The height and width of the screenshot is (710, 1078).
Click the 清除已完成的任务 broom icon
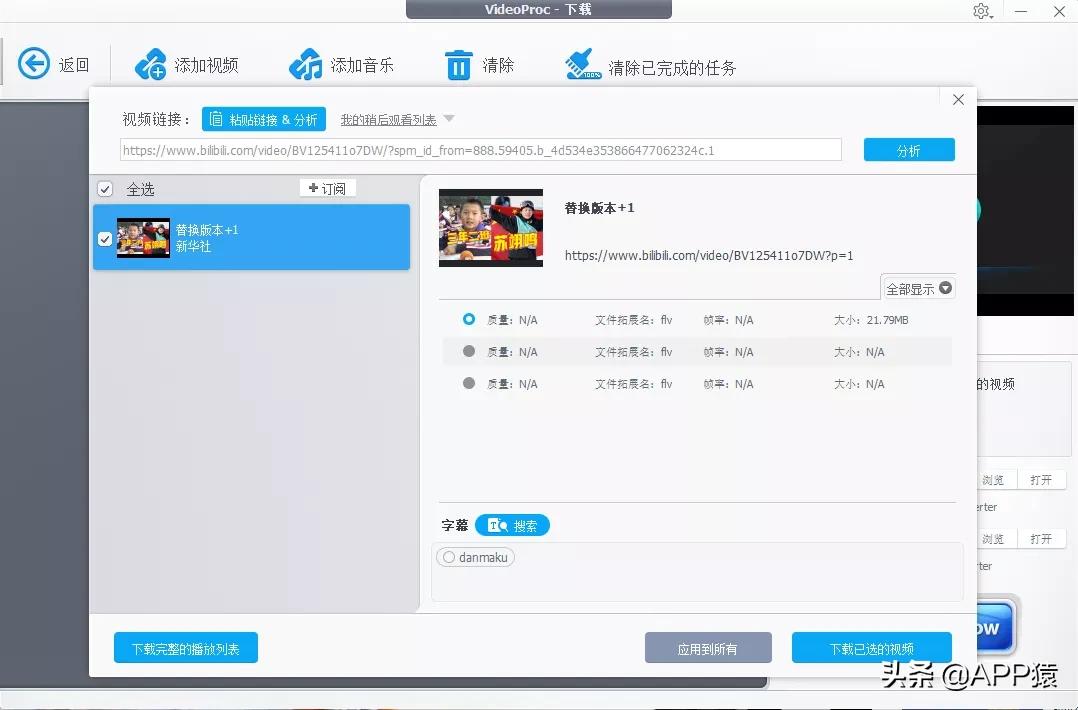pos(583,63)
